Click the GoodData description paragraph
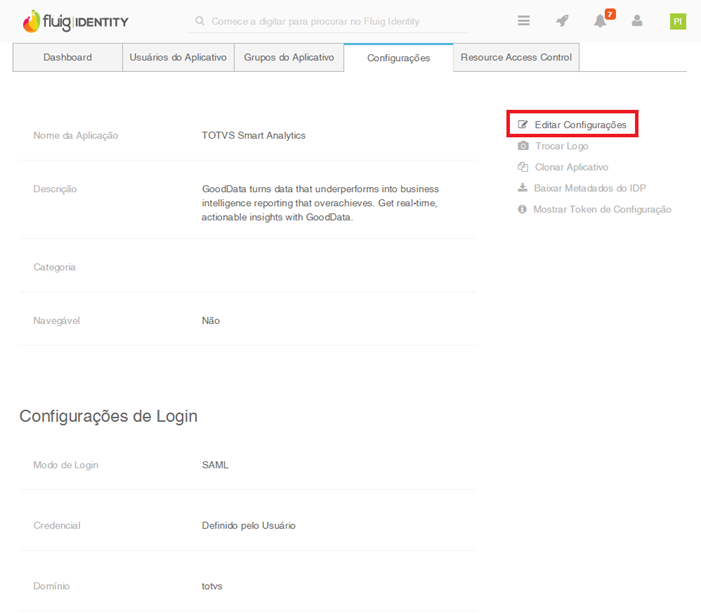 (x=320, y=203)
